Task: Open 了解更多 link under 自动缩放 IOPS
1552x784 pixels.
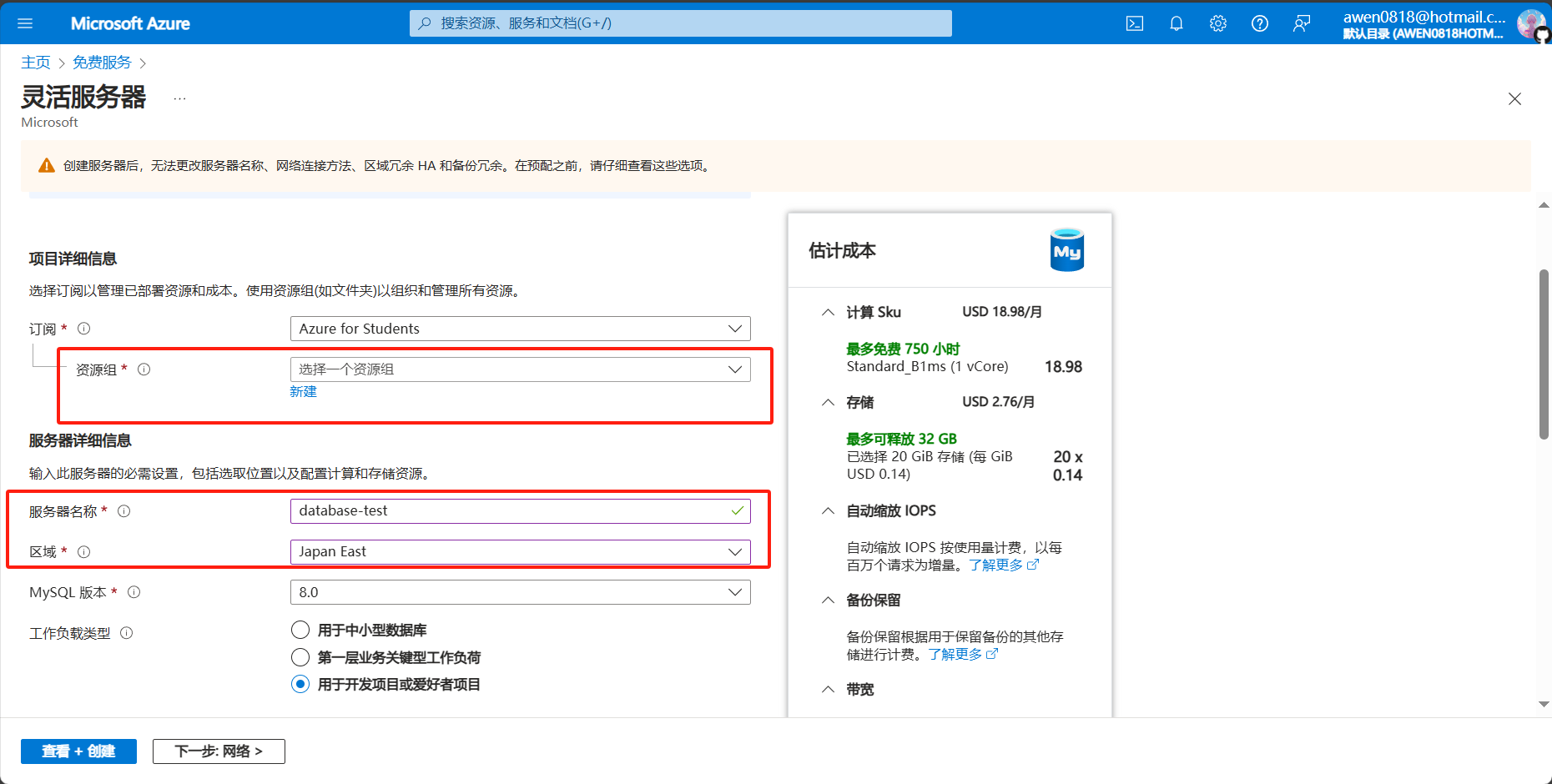Action: coord(1004,565)
